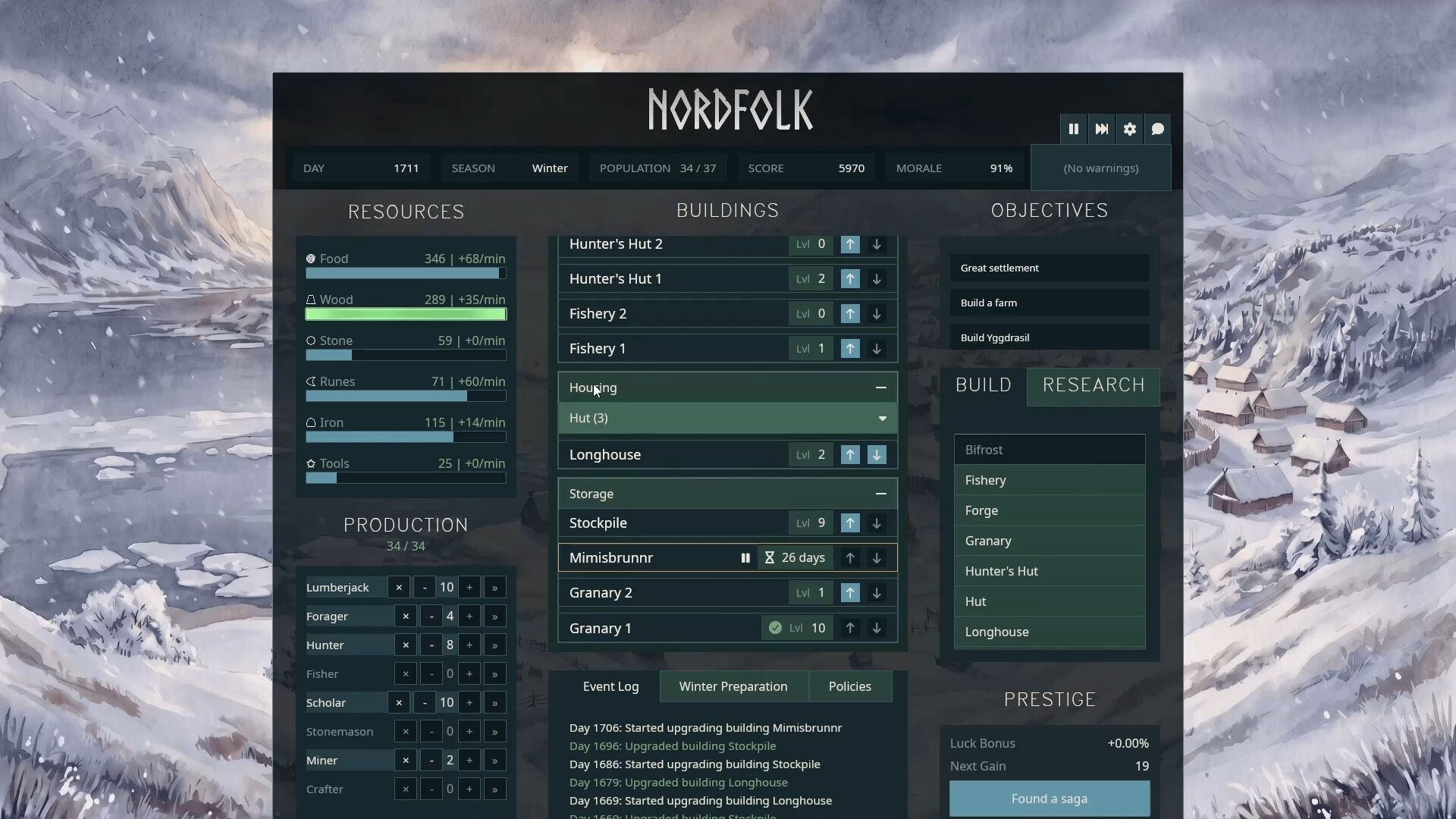The image size is (1456, 819).
Task: Open the settings gear
Action: (x=1130, y=129)
